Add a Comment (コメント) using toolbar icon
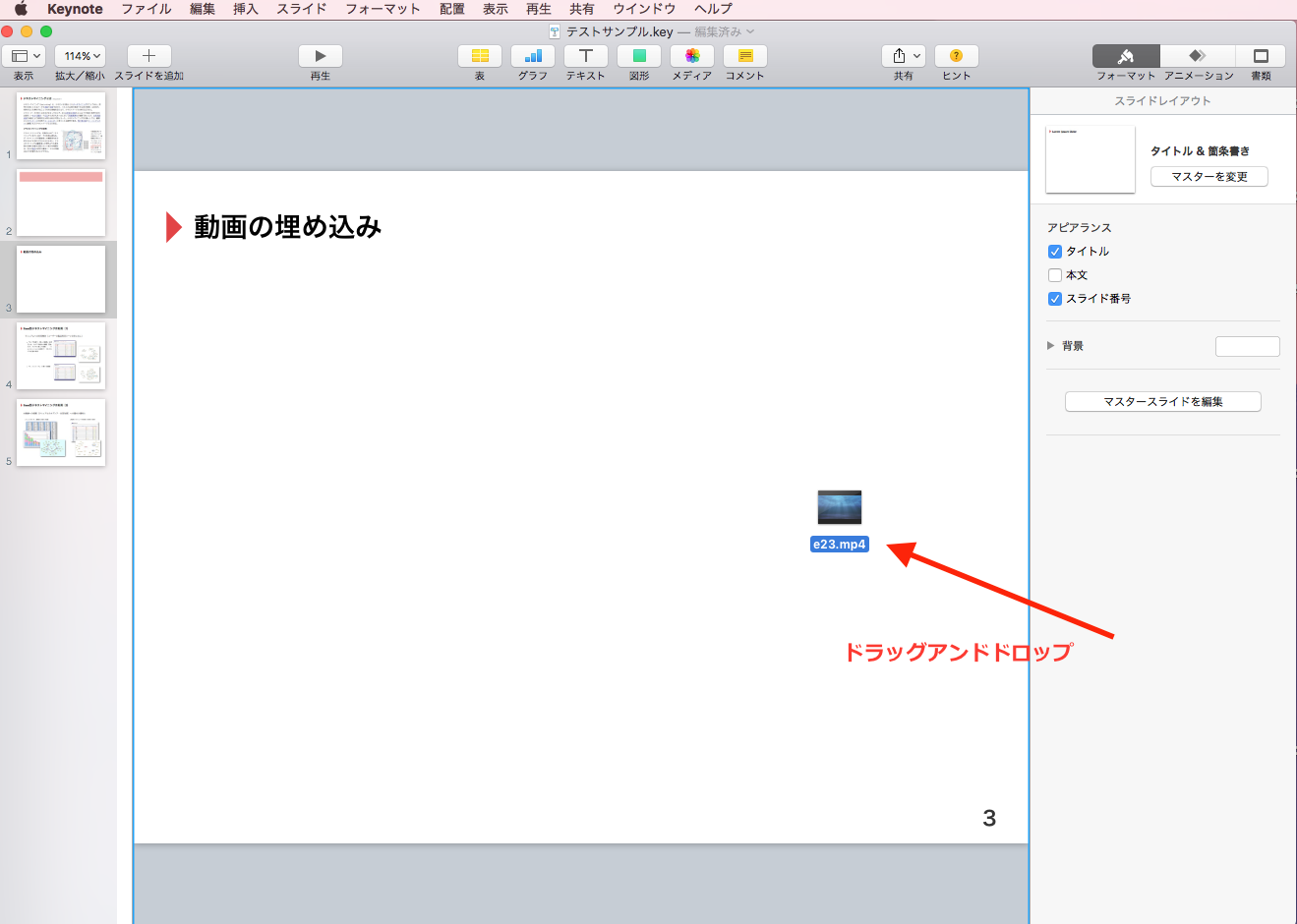The height and width of the screenshot is (924, 1297). (745, 56)
